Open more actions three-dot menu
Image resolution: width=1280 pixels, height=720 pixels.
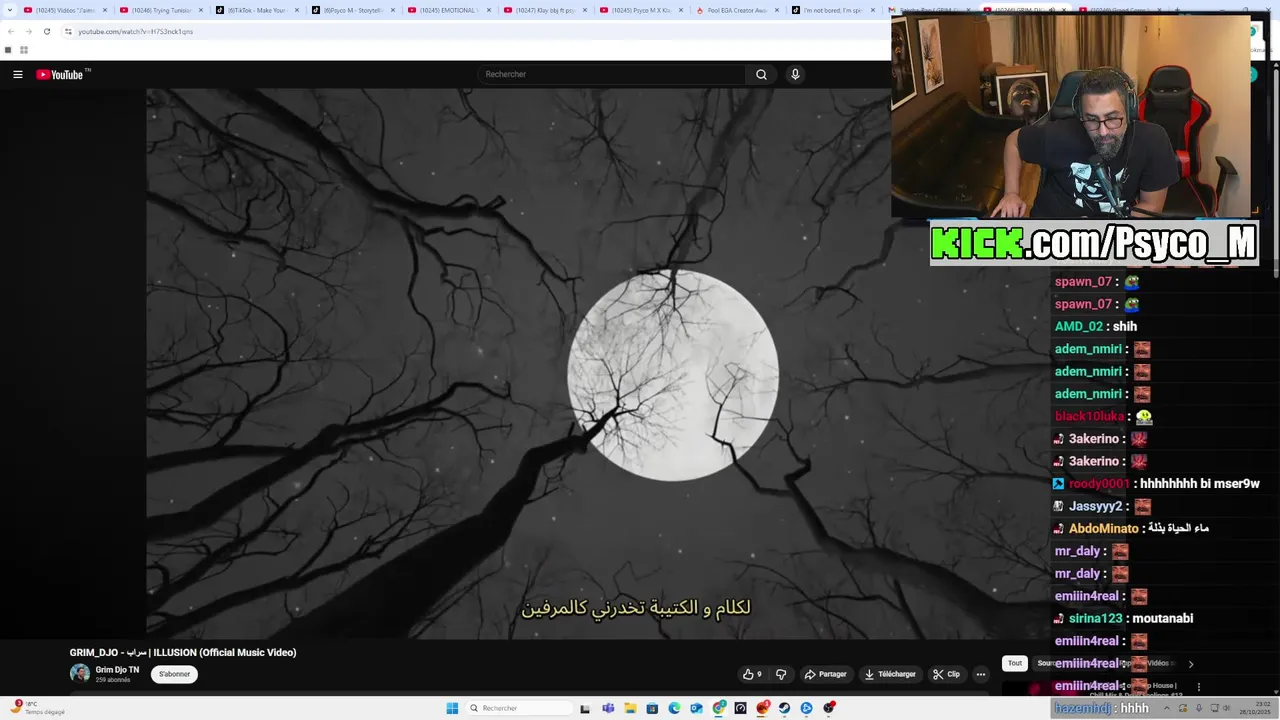980,674
